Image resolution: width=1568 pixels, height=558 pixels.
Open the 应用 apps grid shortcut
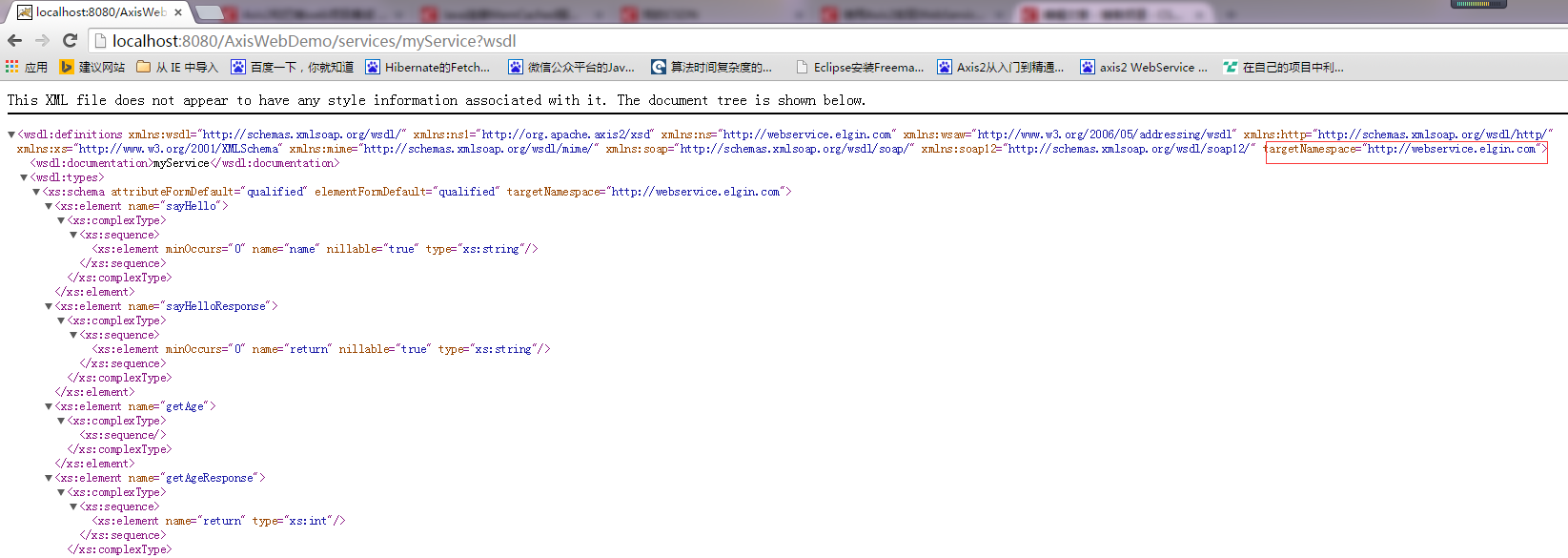[27, 67]
